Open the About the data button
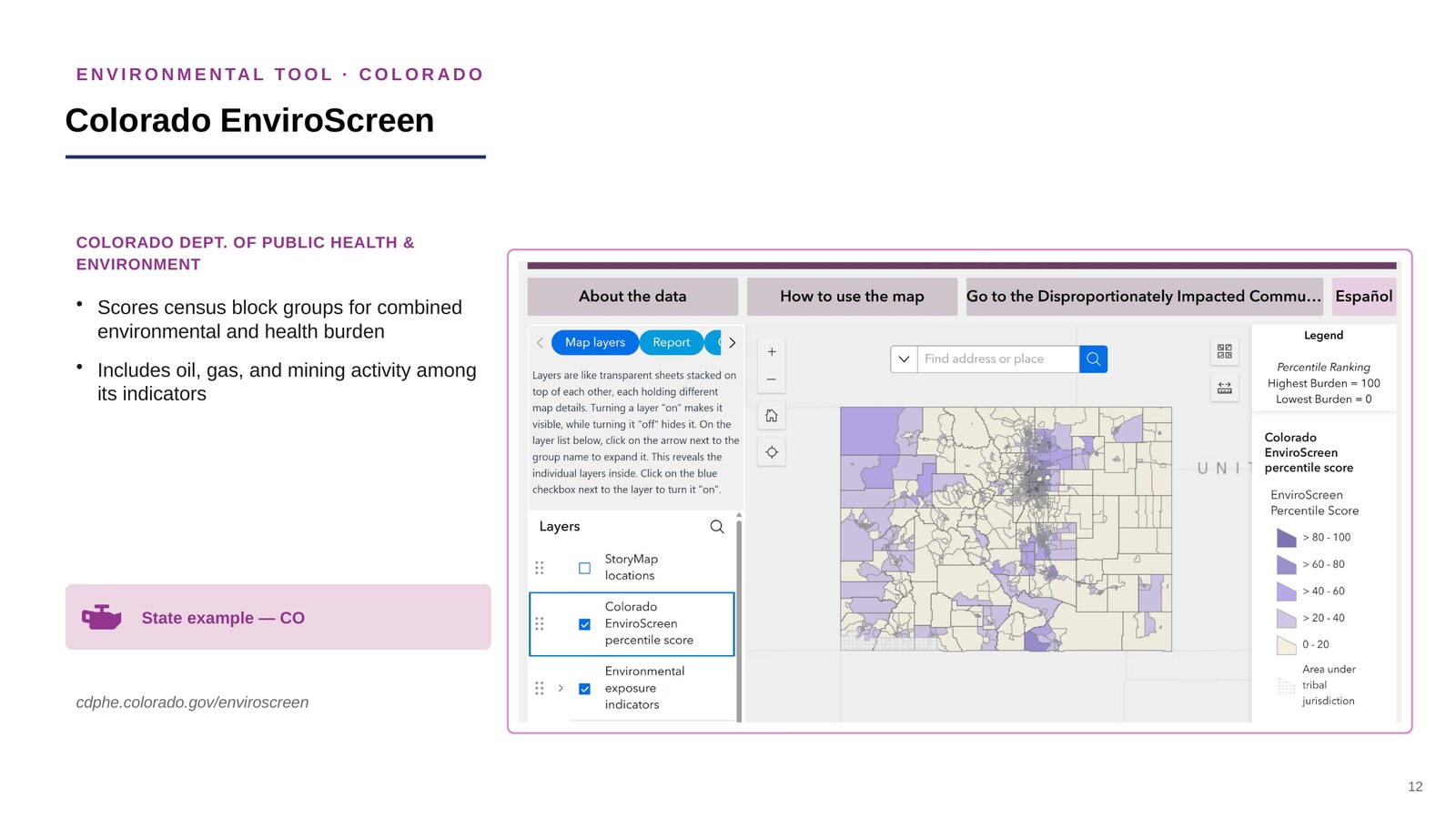 pyautogui.click(x=632, y=297)
